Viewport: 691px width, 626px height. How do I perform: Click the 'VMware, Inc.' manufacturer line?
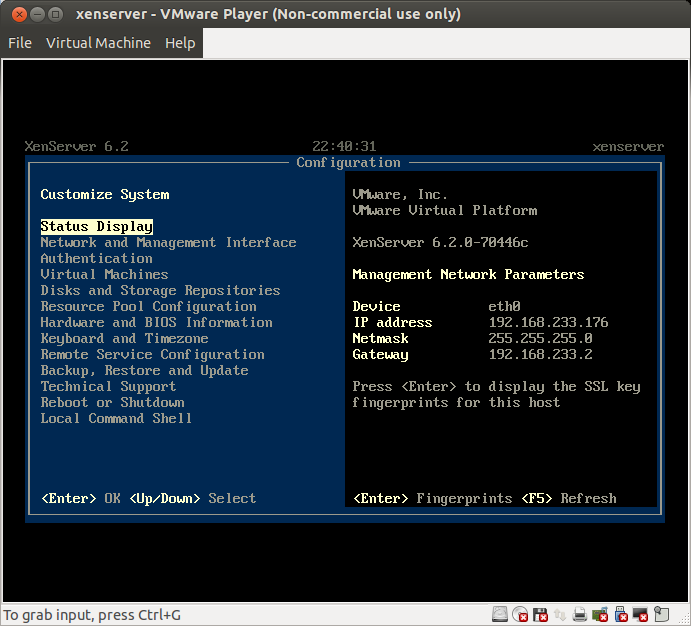(400, 195)
